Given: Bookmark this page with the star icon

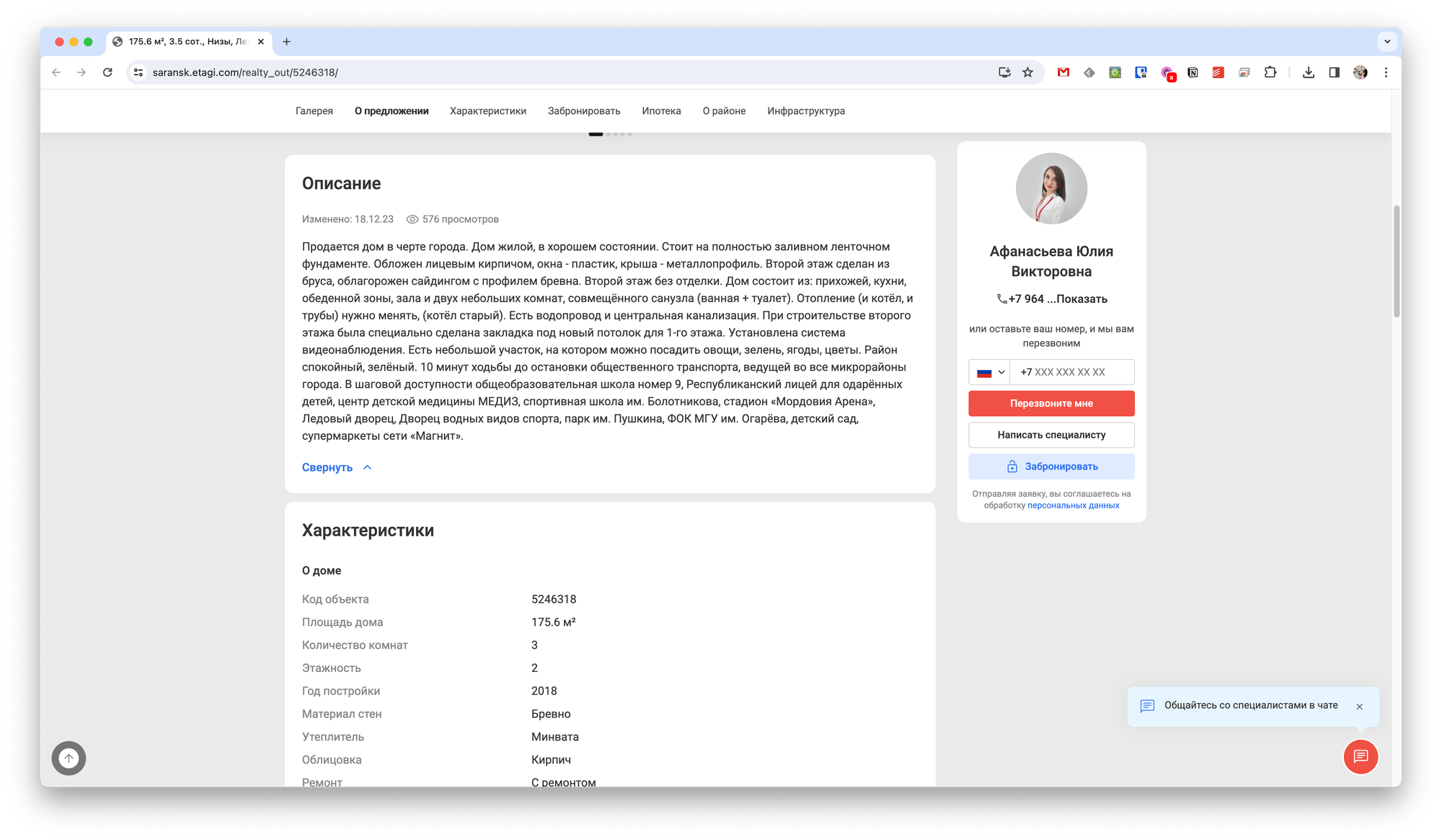Looking at the screenshot, I should point(1027,72).
